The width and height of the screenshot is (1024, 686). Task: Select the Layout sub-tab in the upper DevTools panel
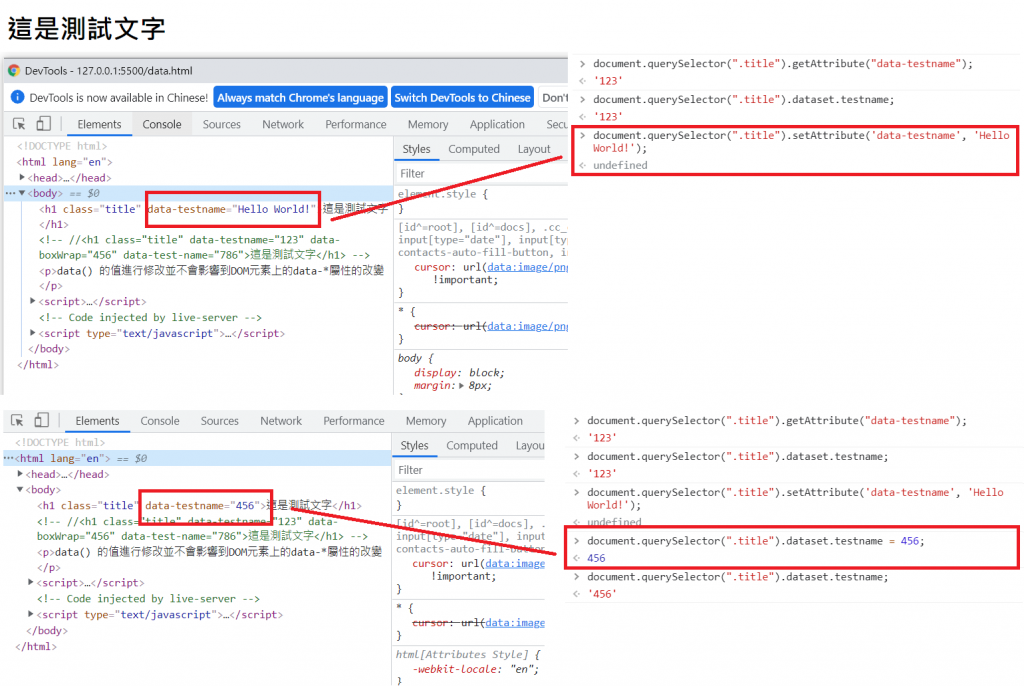[x=534, y=149]
